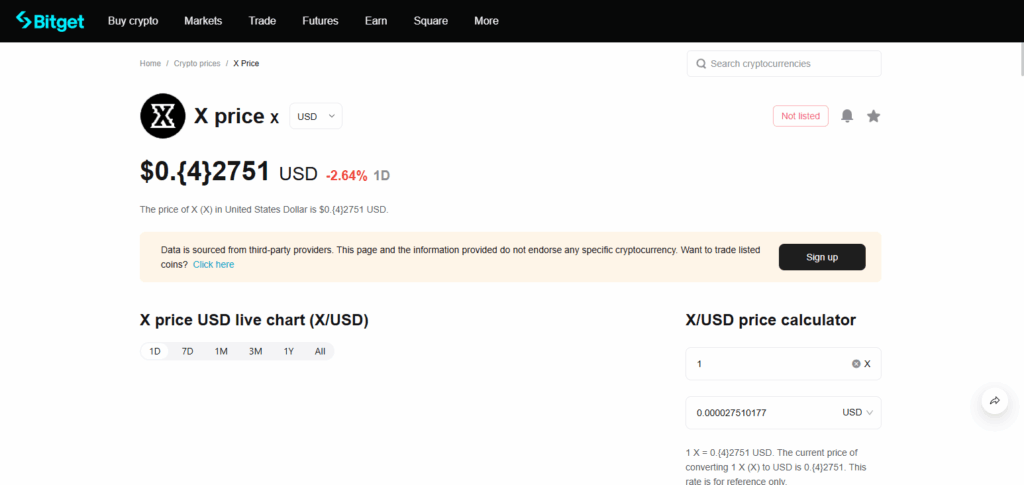Focus the Search cryptocurrencies field
Viewport: 1024px width, 485px height.
point(790,64)
